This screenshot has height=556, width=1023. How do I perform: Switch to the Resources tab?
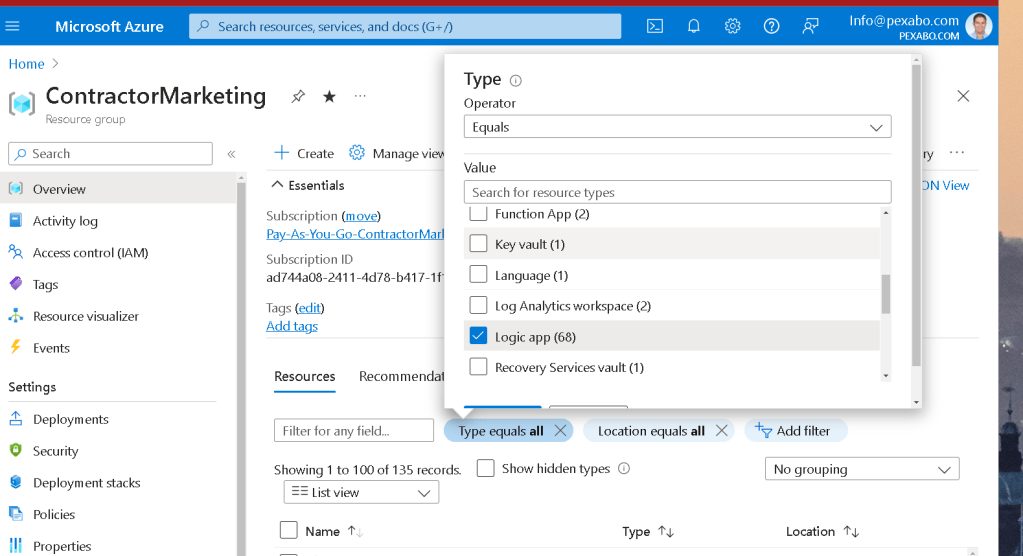click(305, 377)
